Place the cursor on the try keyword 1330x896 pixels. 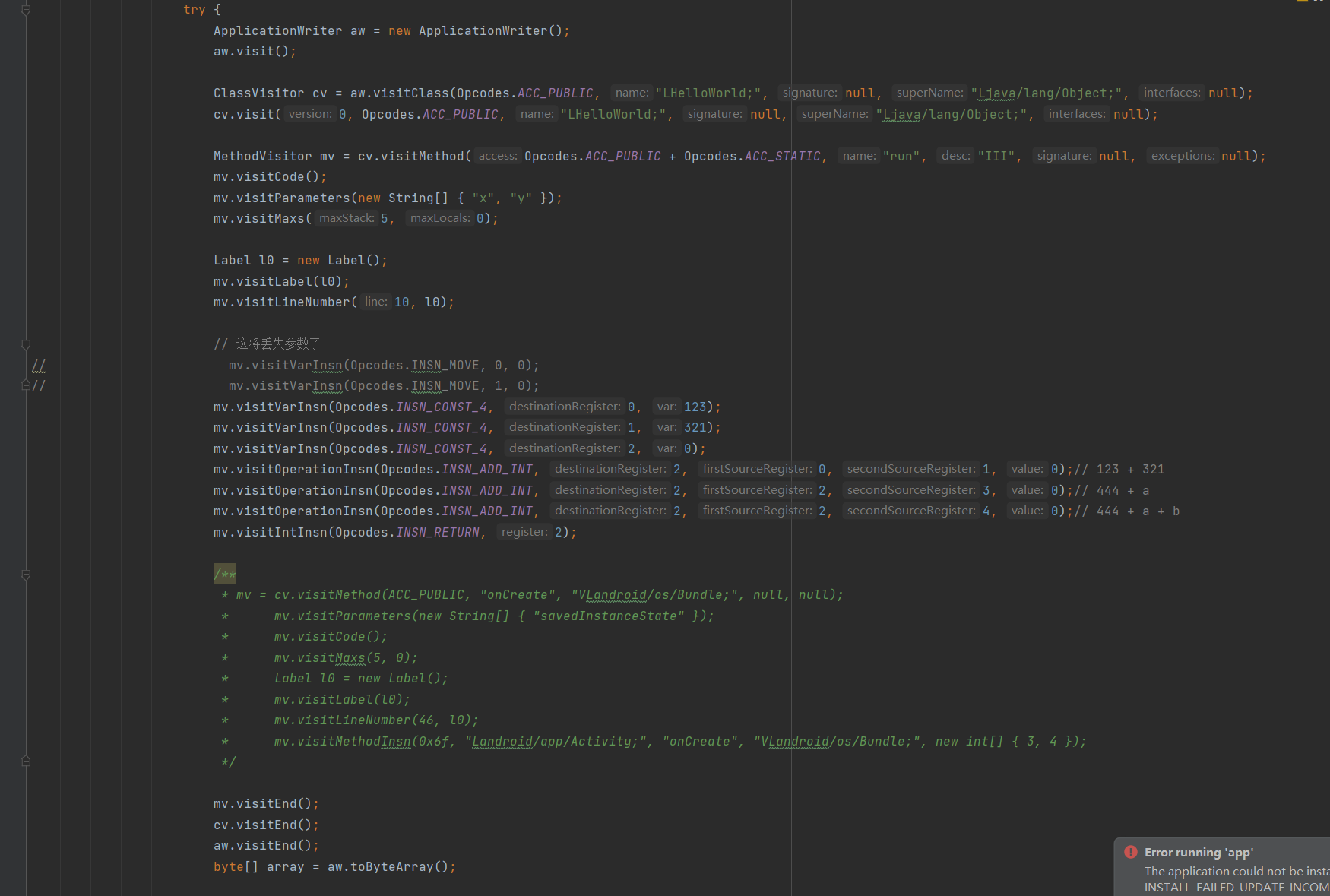(195, 10)
